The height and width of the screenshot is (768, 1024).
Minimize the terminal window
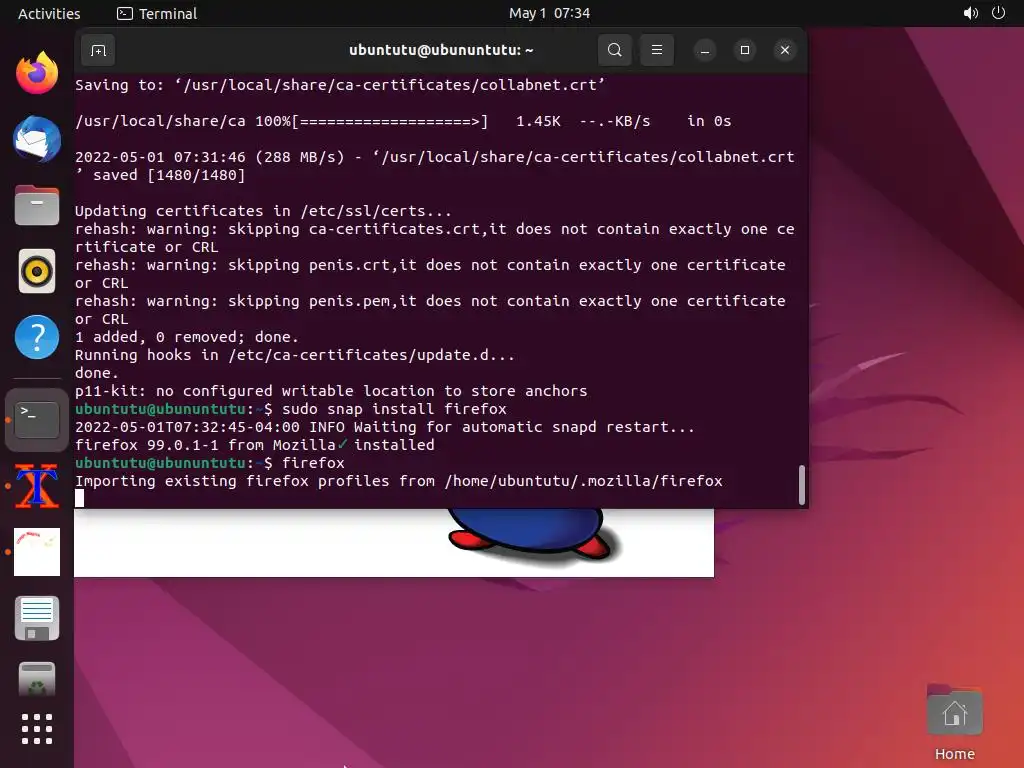[x=705, y=50]
